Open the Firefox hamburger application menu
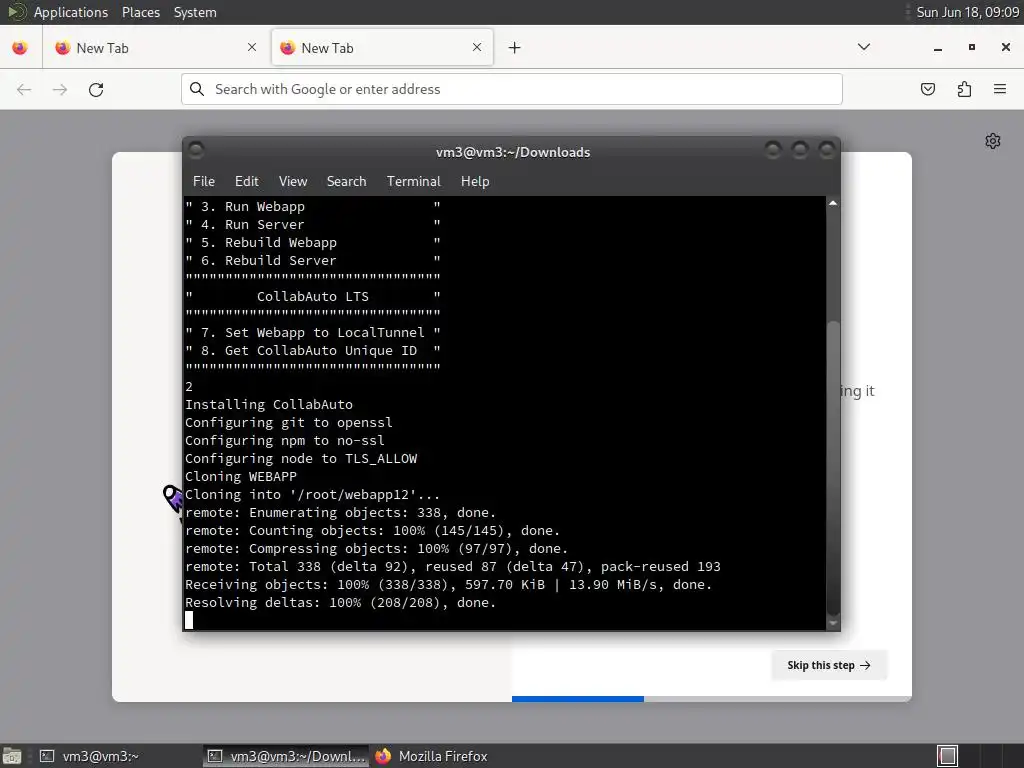Screen dimensions: 1024x768 (x=1000, y=89)
